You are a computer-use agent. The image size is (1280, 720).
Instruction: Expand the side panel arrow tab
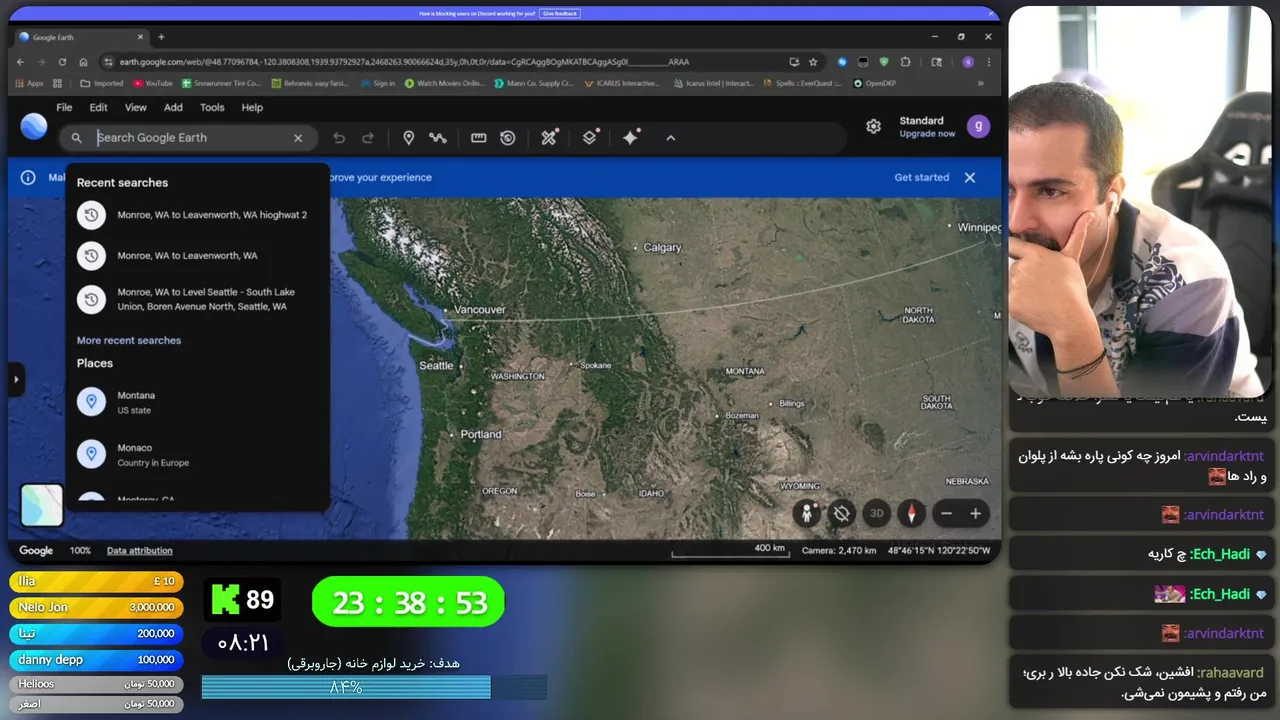coord(16,380)
